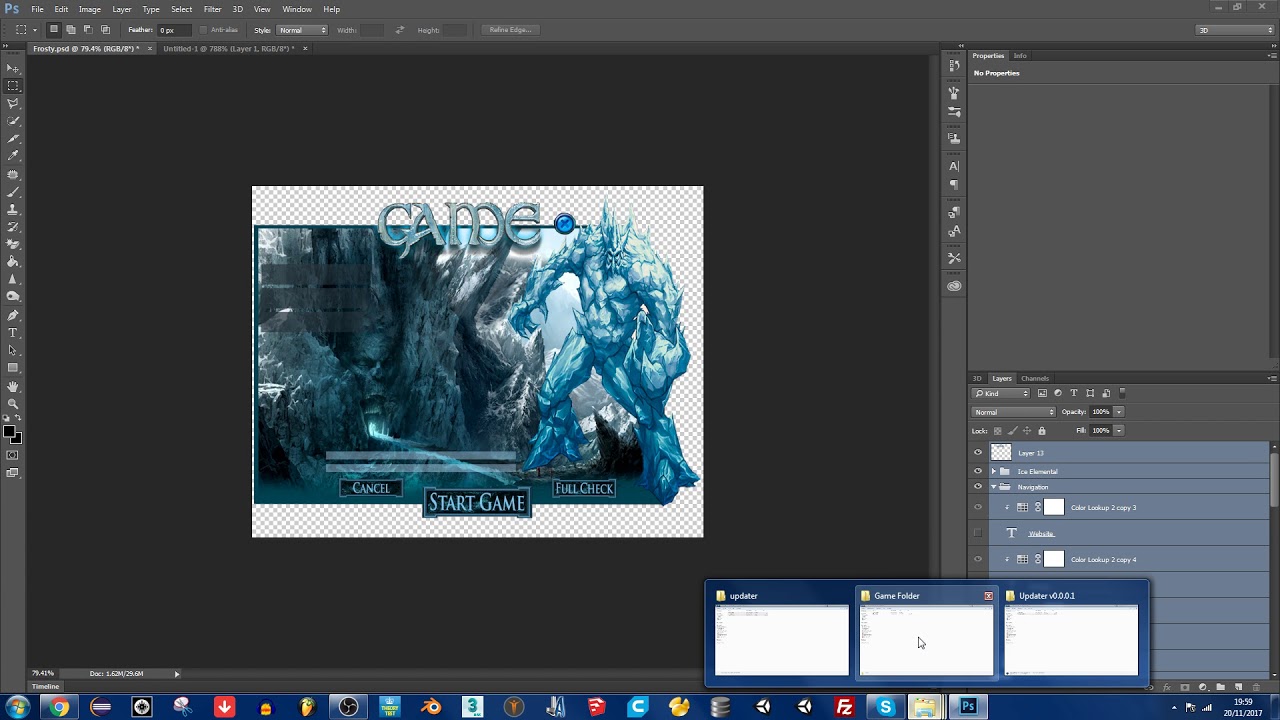Select the Pen tool

click(13, 315)
